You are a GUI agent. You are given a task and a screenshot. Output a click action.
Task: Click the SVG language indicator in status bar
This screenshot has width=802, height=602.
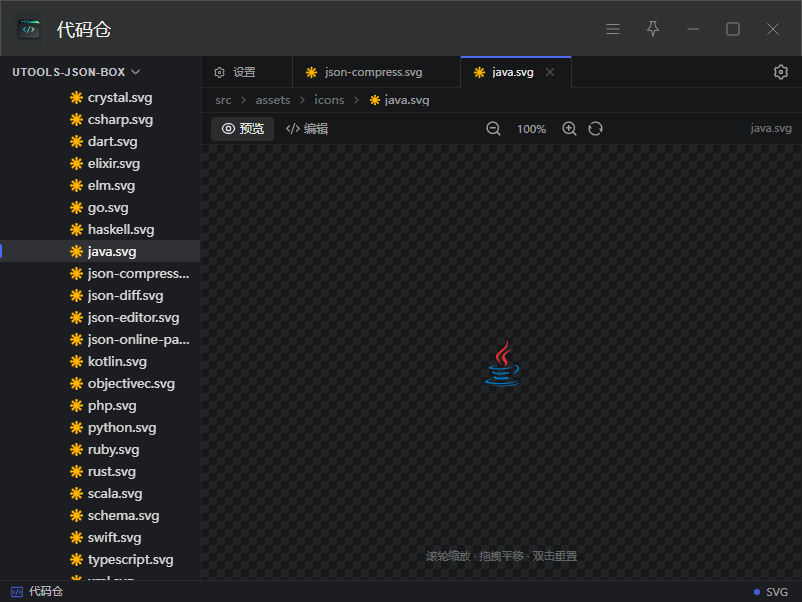coord(776,592)
